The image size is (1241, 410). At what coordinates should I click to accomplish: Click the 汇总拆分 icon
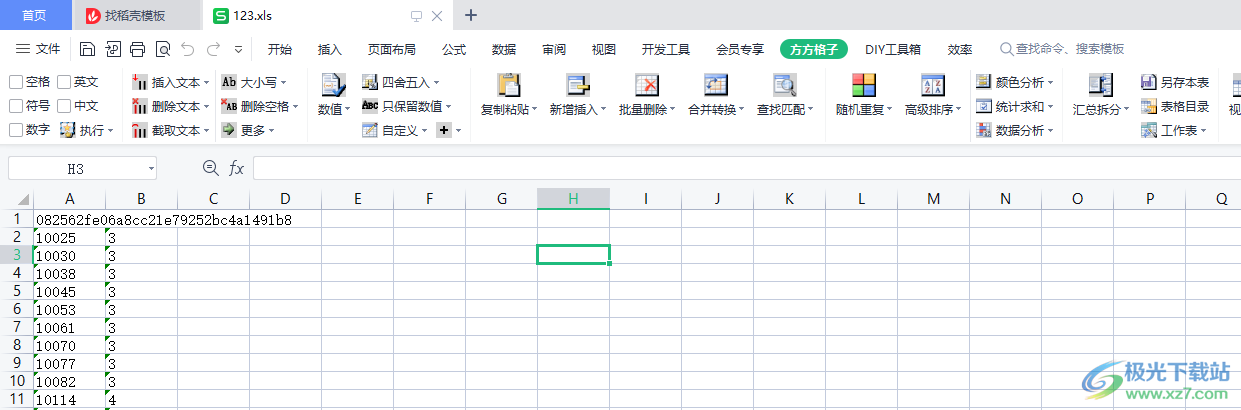pos(1101,86)
